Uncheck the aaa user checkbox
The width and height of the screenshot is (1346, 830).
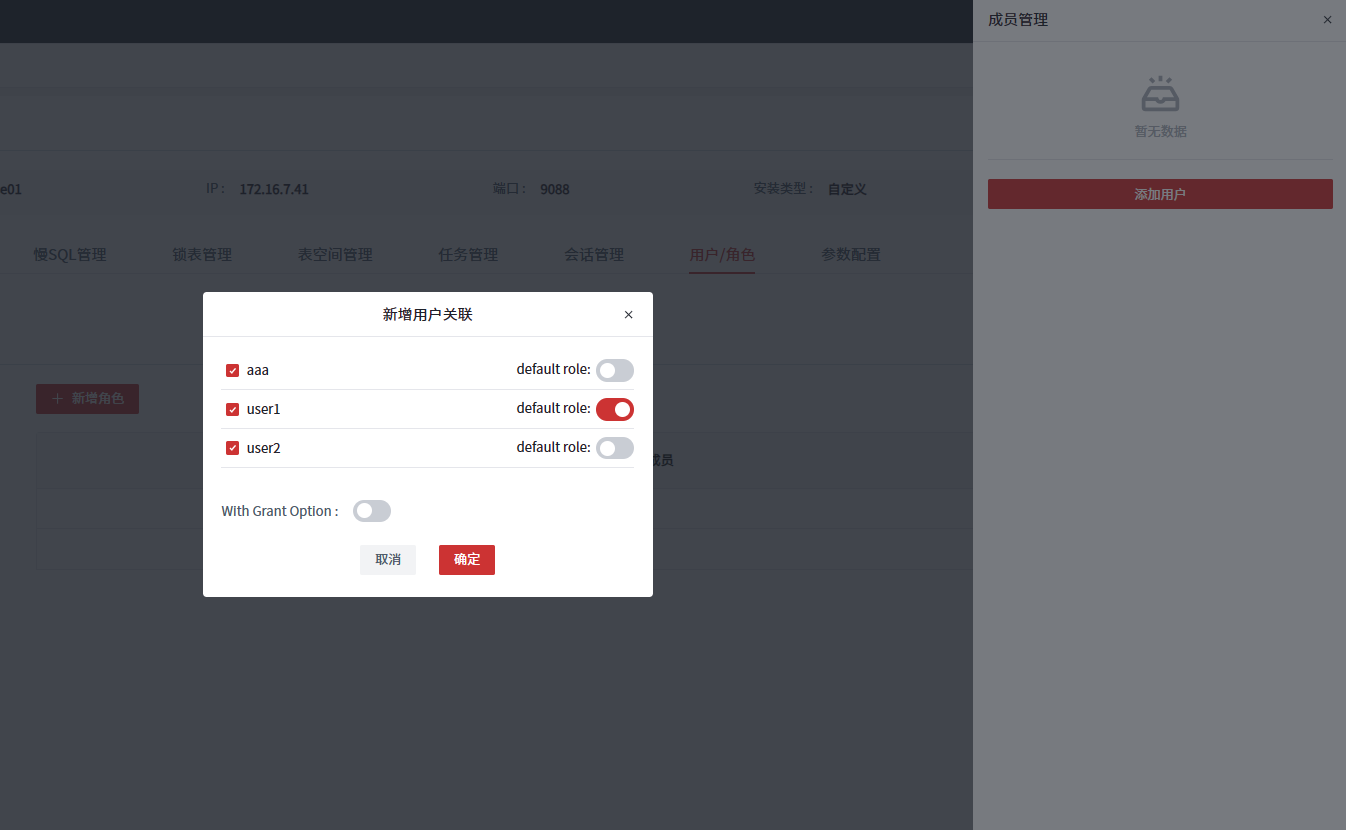tap(232, 370)
